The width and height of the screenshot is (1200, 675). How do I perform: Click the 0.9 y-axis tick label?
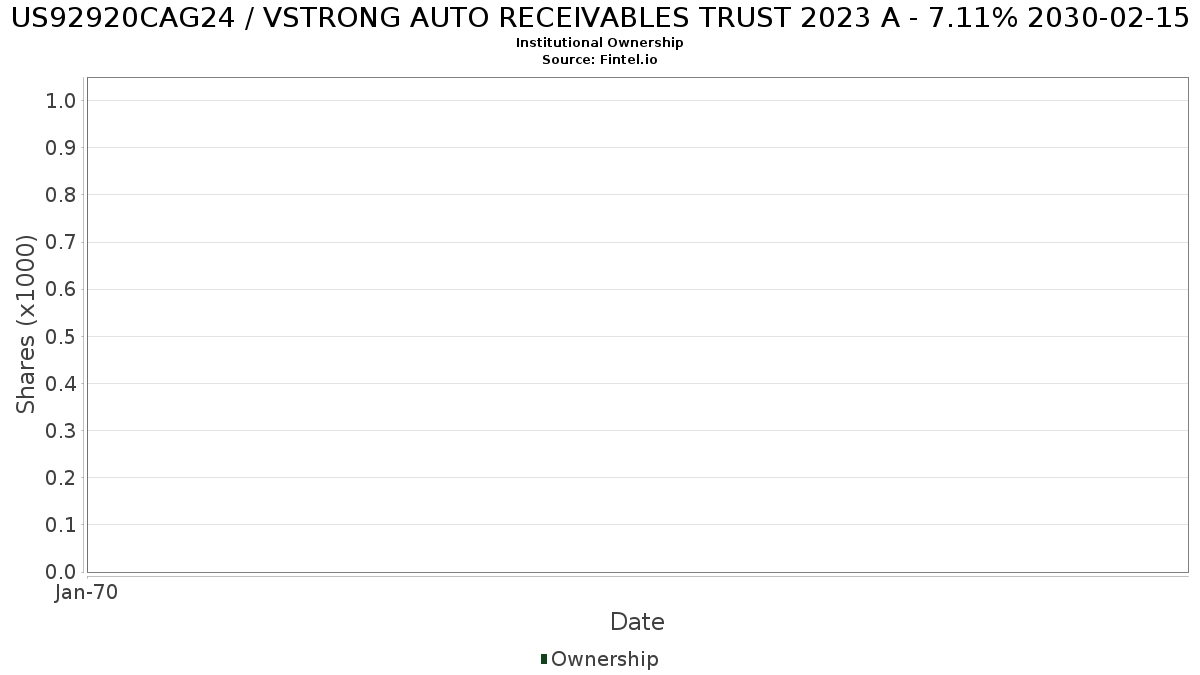[x=61, y=147]
